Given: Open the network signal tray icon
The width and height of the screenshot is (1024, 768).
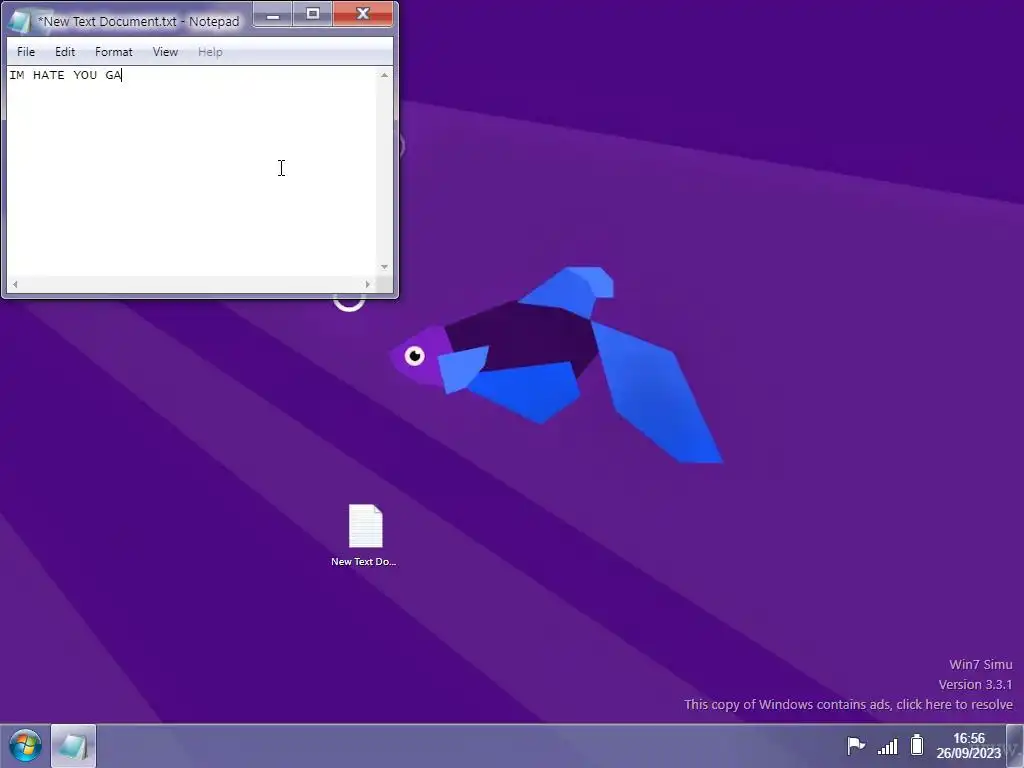Looking at the screenshot, I should click(x=888, y=745).
